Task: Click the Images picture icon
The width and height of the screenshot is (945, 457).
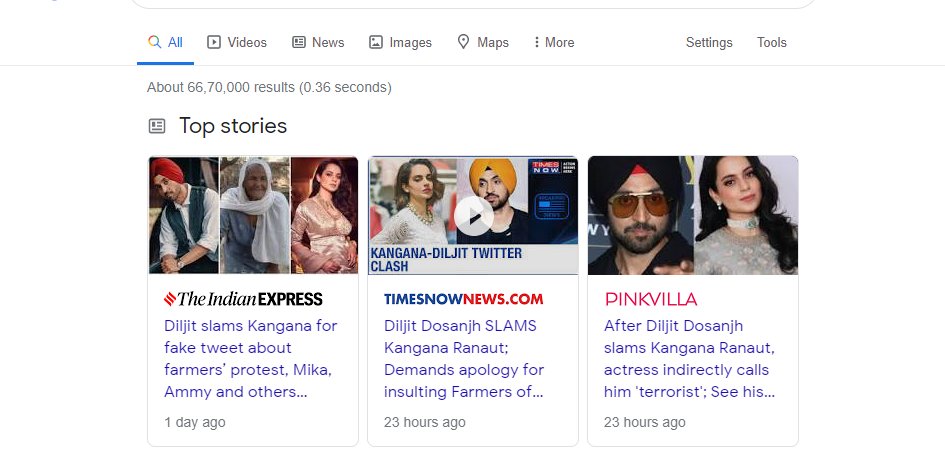Action: 375,42
